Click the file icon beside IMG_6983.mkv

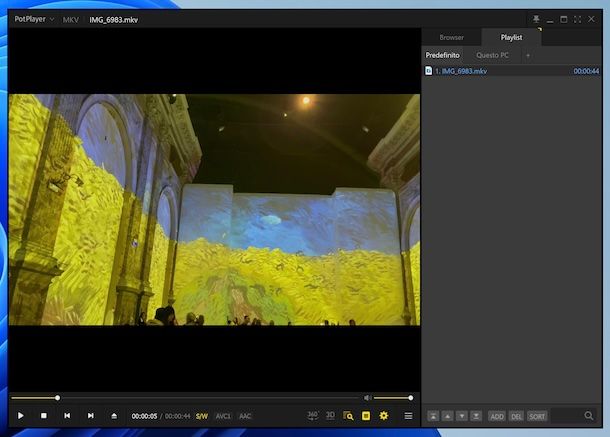(428, 70)
